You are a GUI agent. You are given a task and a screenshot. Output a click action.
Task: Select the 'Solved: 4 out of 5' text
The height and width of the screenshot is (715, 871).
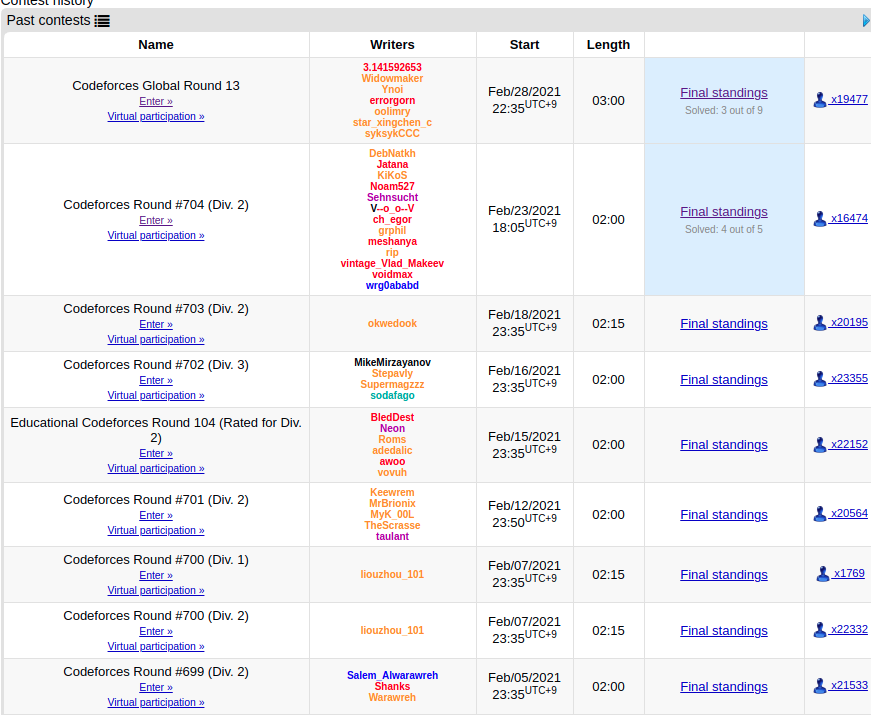coord(724,229)
